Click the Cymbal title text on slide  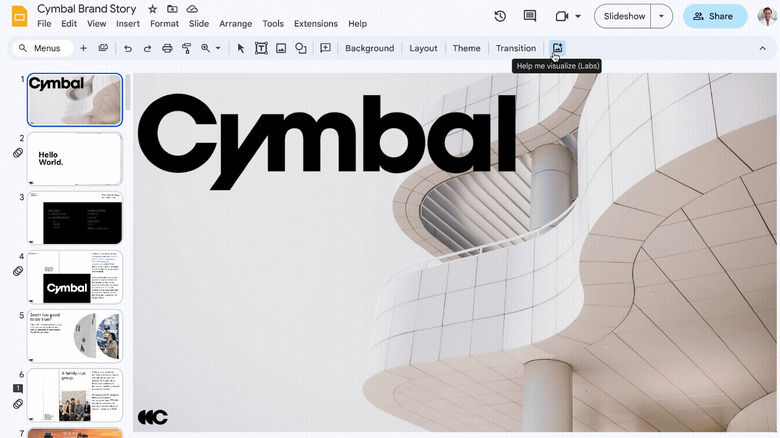[326, 141]
